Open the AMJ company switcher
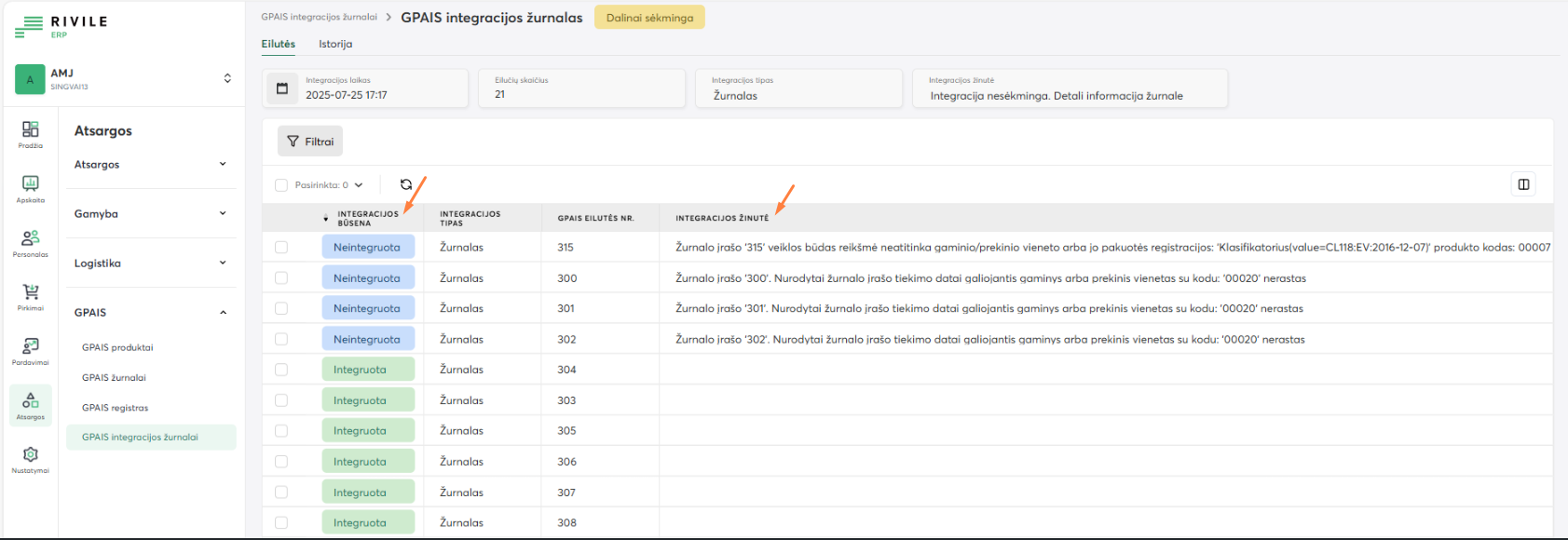 tap(226, 78)
